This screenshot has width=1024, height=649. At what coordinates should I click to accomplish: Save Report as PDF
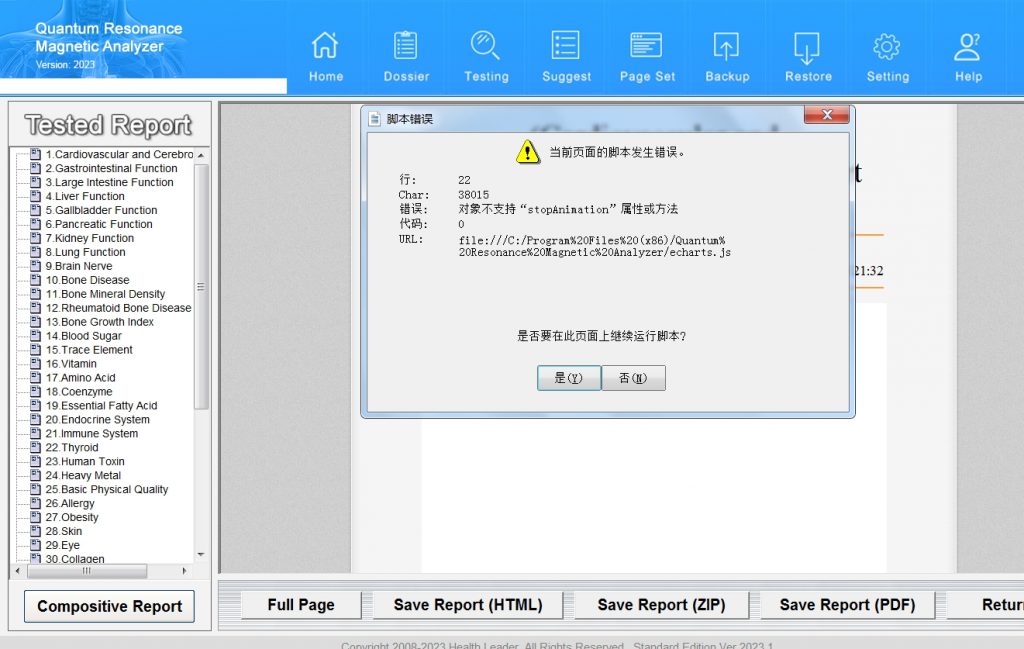pos(848,605)
